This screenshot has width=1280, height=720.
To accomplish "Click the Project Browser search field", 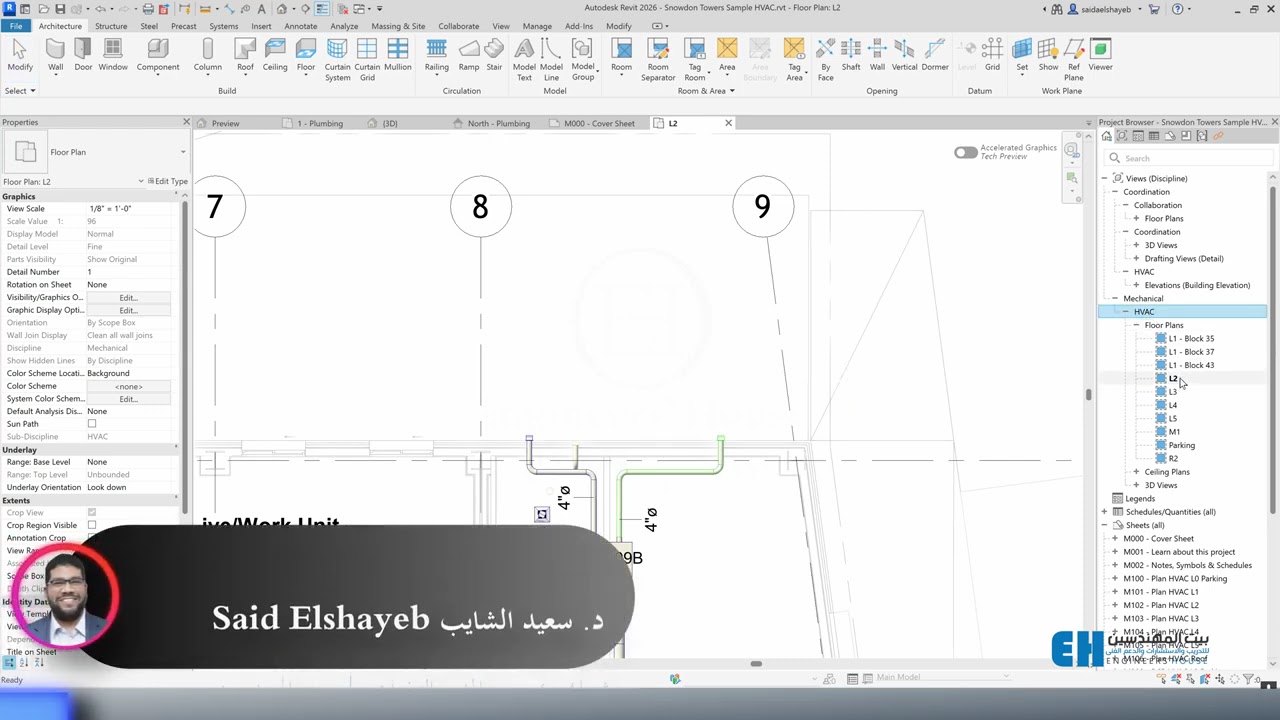I will pyautogui.click(x=1190, y=158).
